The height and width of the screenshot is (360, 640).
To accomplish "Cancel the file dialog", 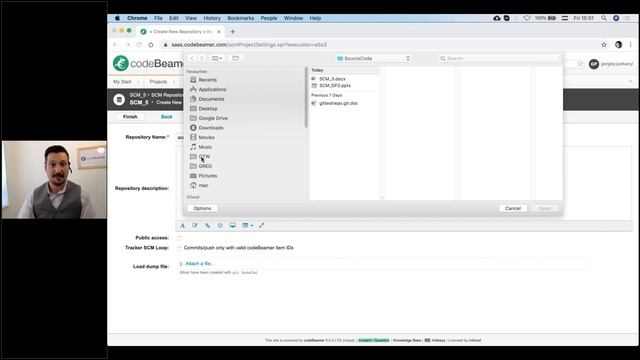I will coord(513,208).
